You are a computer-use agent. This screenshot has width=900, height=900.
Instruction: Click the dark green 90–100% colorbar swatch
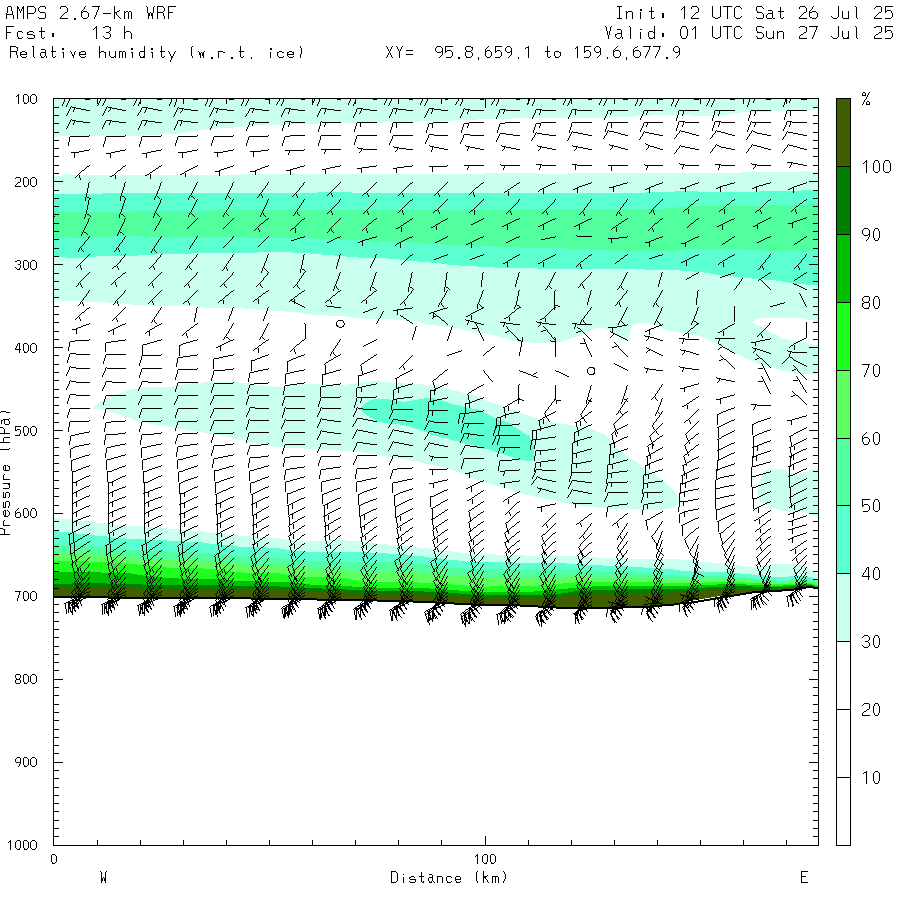[x=843, y=201]
